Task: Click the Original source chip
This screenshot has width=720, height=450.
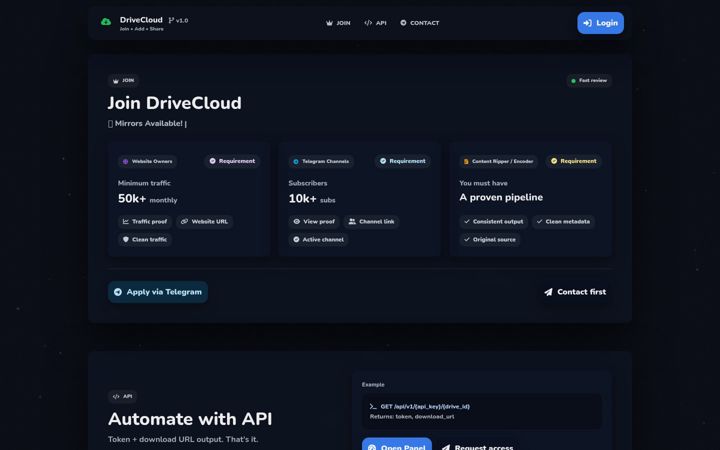Action: point(489,239)
